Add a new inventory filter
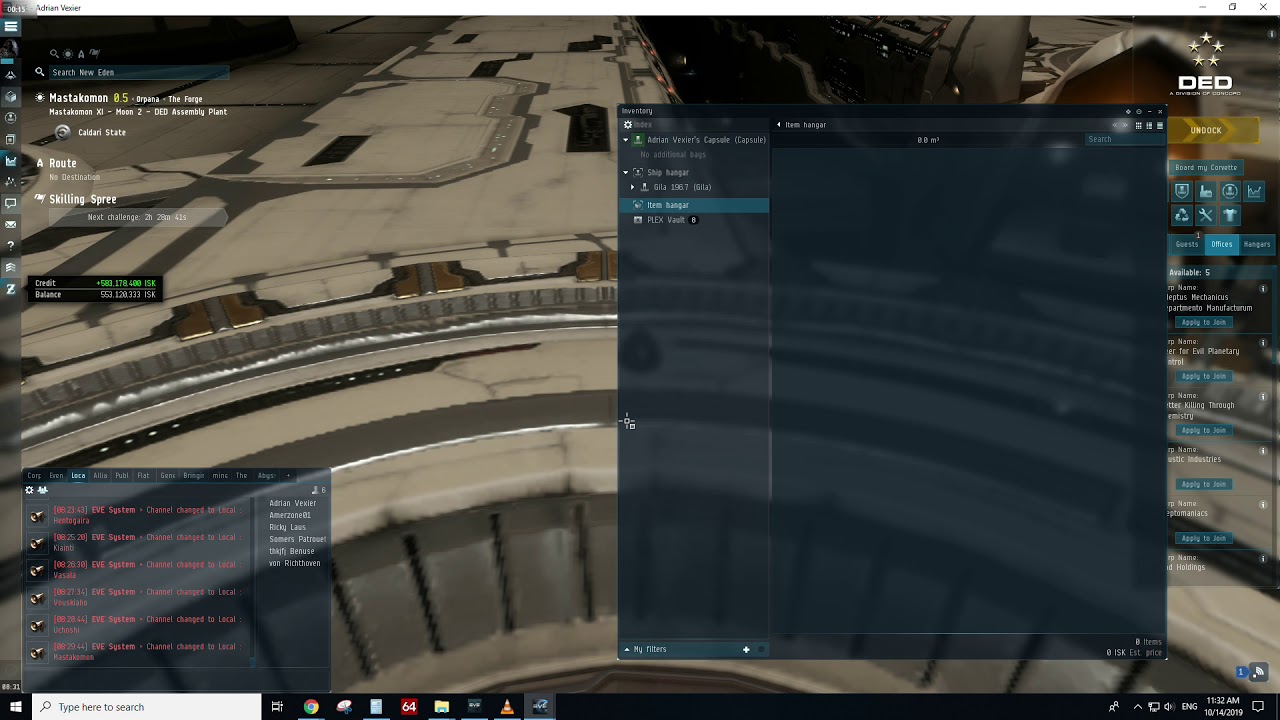This screenshot has height=720, width=1280. coord(746,650)
